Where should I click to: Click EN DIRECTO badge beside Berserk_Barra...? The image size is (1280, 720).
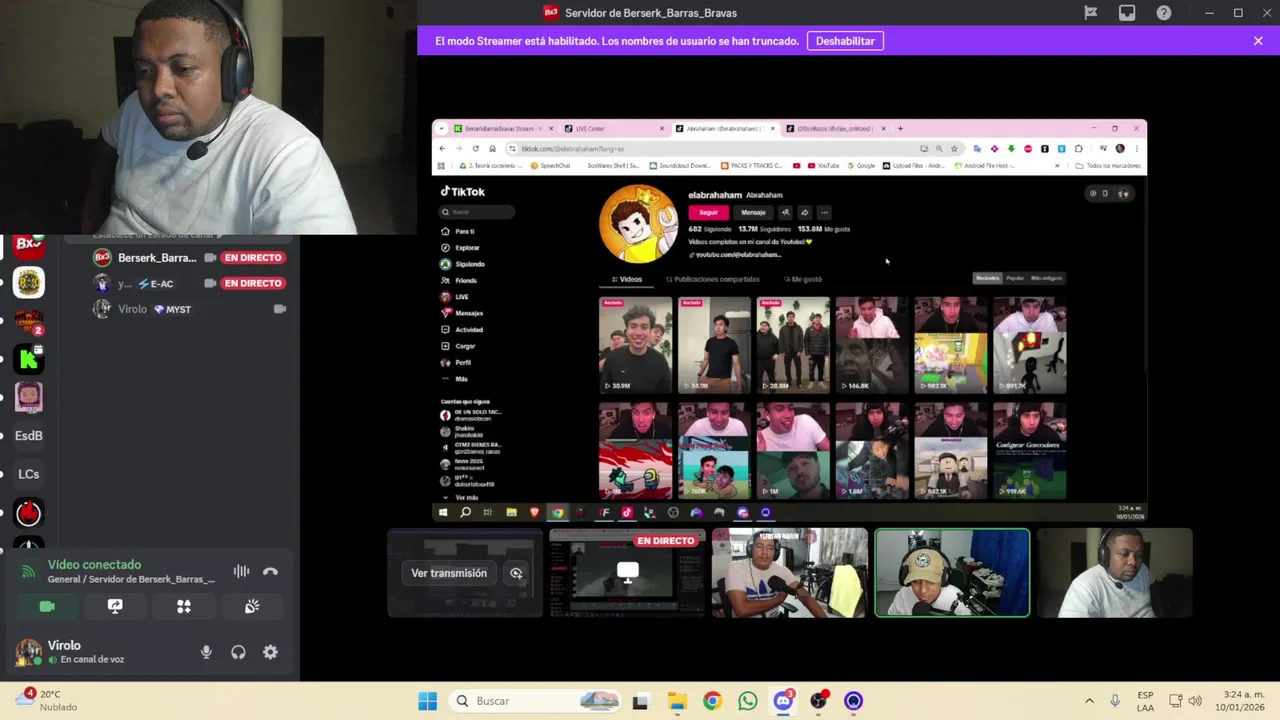pos(253,258)
